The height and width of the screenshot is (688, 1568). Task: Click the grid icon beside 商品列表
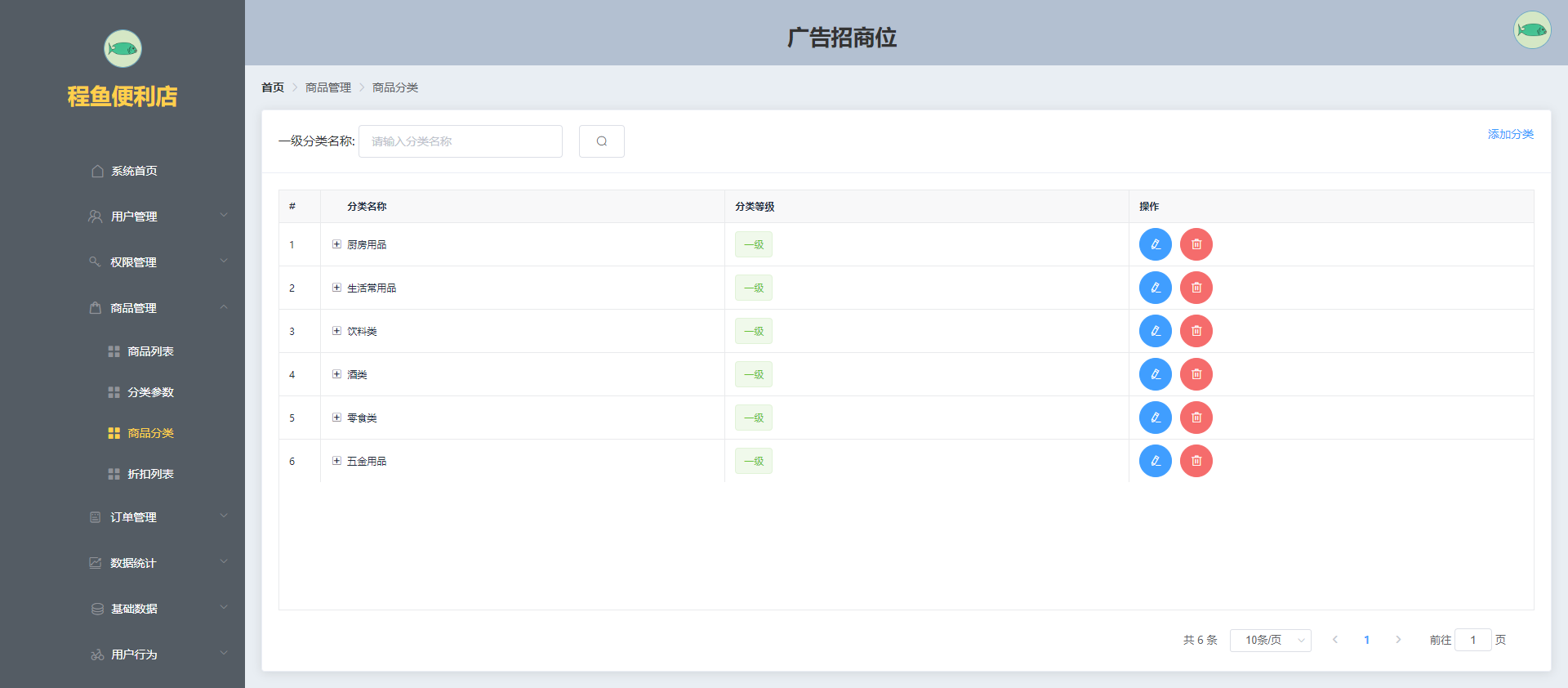(x=114, y=351)
